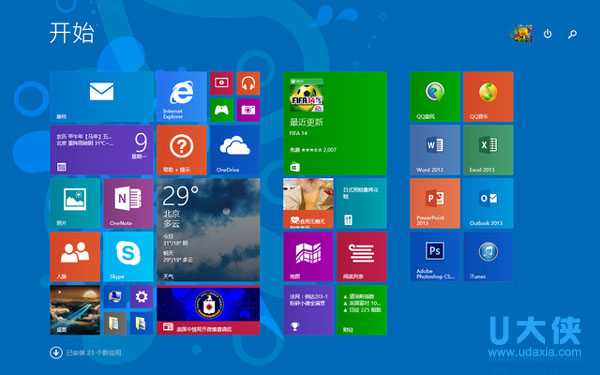
Task: Open the Beijing weather tile showing 29°
Action: (209, 230)
